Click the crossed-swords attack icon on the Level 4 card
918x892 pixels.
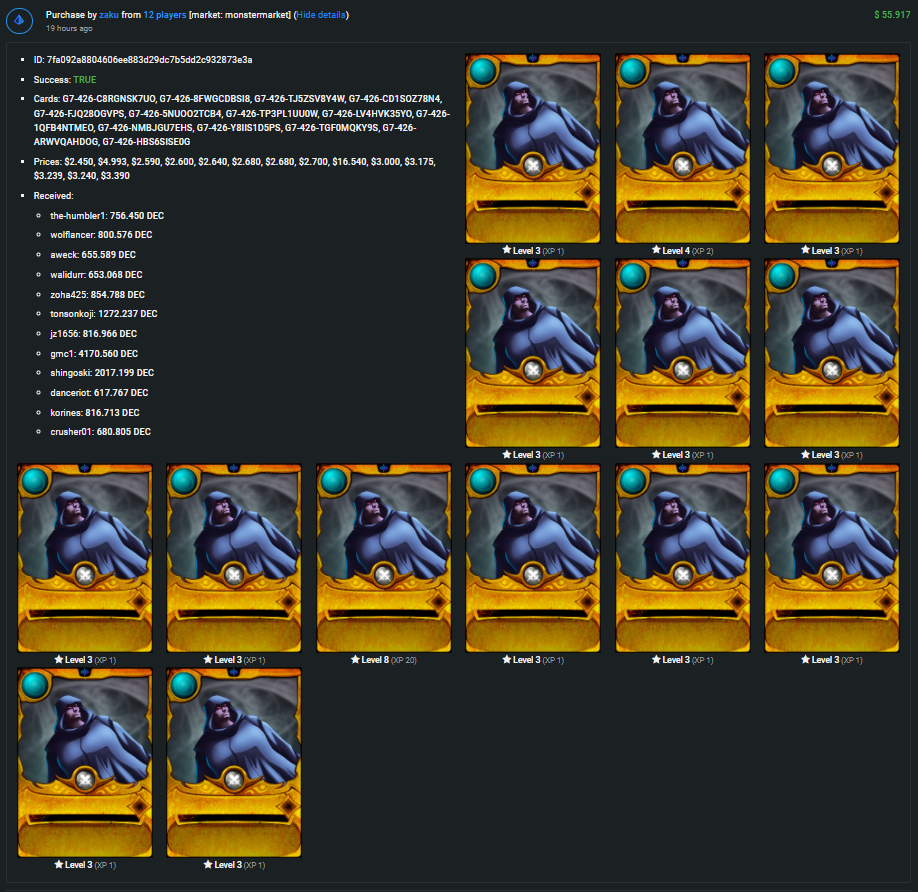click(x=683, y=166)
